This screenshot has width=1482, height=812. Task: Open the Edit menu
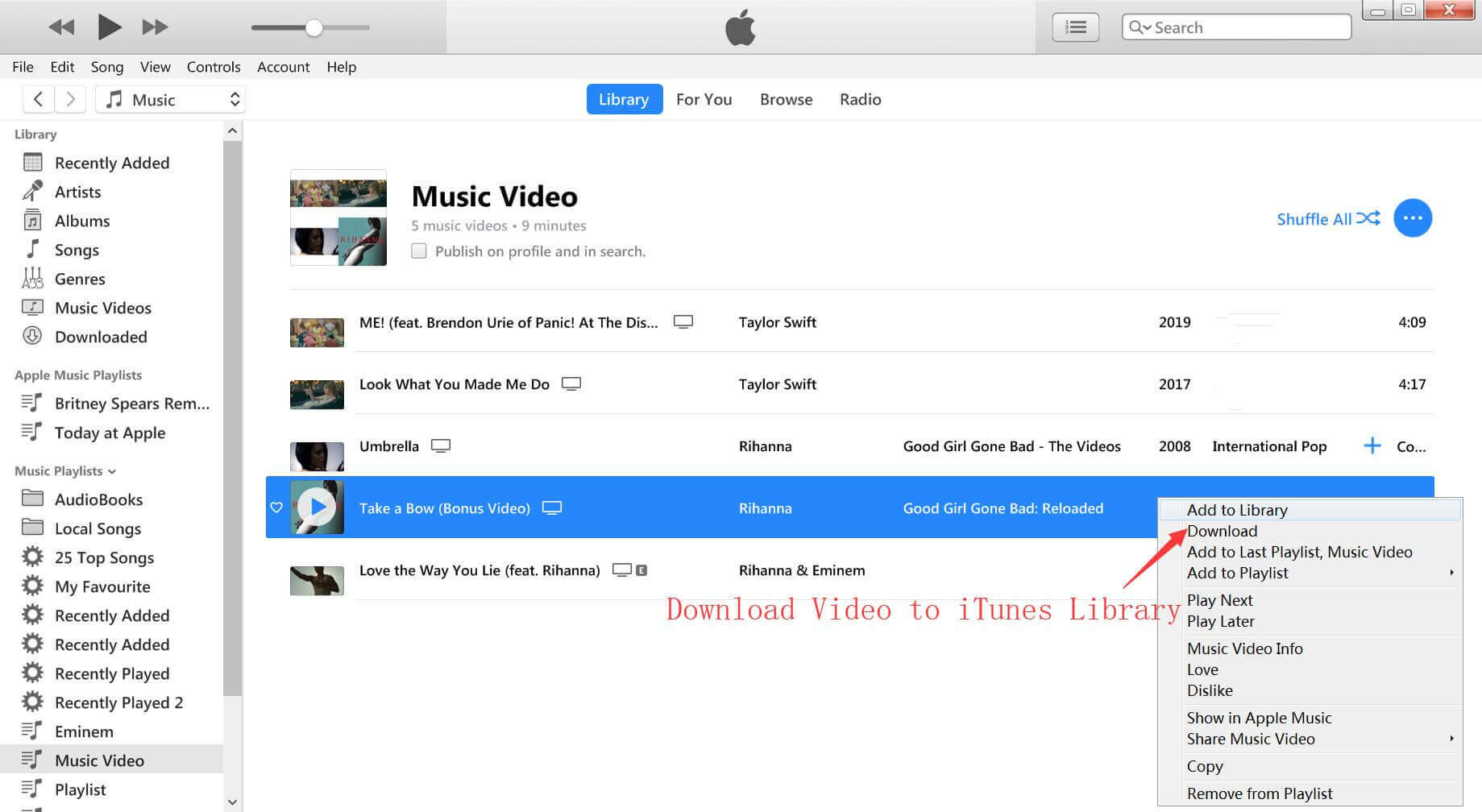pyautogui.click(x=62, y=67)
